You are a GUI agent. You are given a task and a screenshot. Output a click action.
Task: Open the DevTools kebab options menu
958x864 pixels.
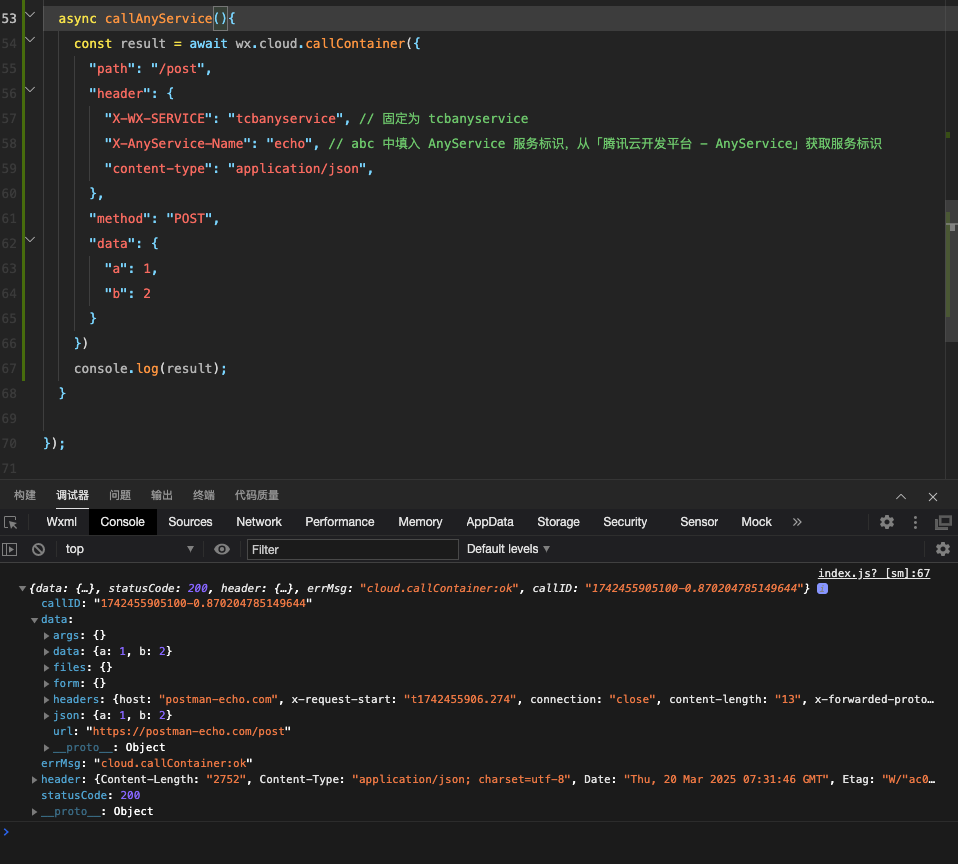coord(915,522)
